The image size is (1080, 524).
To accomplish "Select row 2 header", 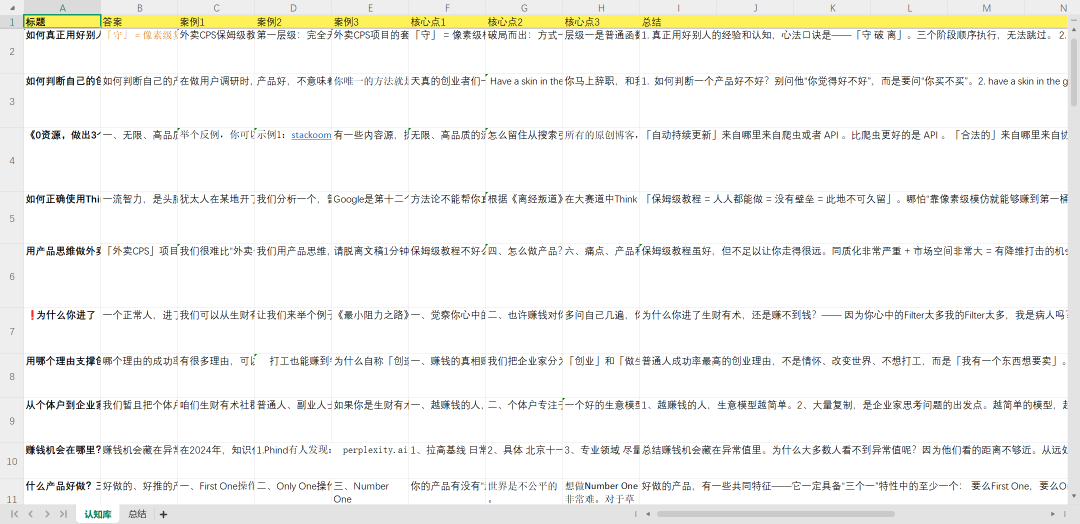I will tap(12, 50).
